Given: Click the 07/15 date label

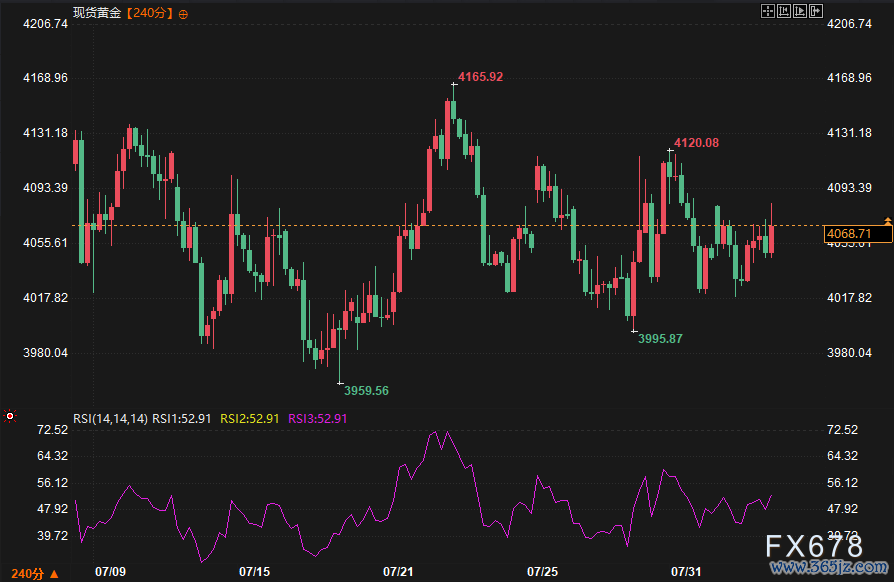Looking at the screenshot, I should 254,572.
